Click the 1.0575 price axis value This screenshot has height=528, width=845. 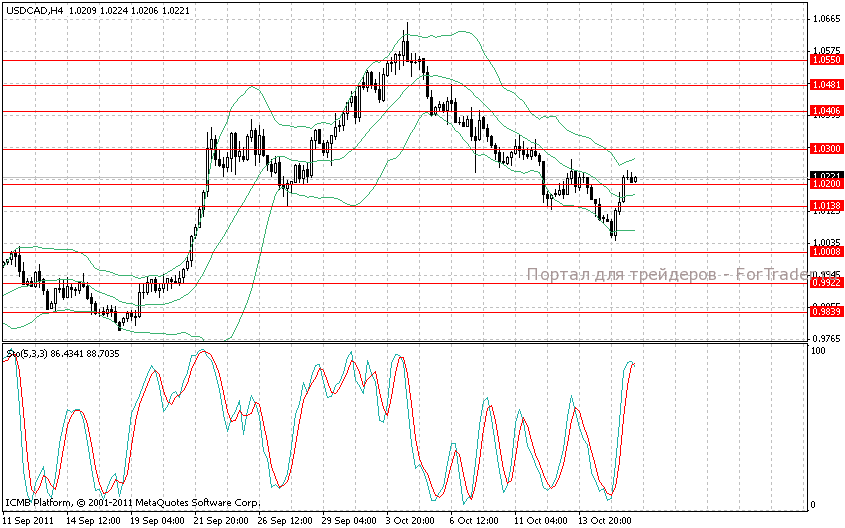point(826,50)
